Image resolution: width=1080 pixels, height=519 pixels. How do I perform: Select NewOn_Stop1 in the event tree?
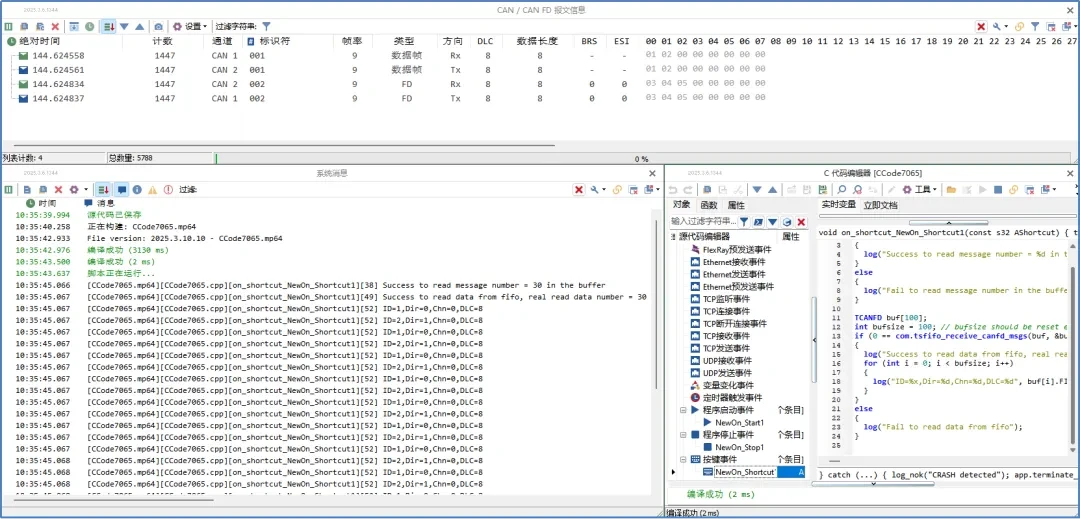coord(739,447)
